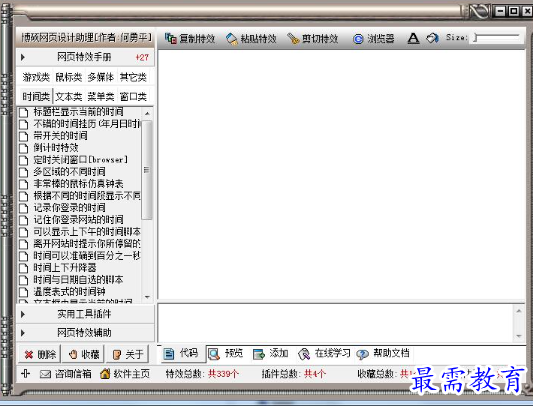Image resolution: width=533 pixels, height=411 pixels.
Task: Expand the 网页特效手册 section
Action: (85, 57)
